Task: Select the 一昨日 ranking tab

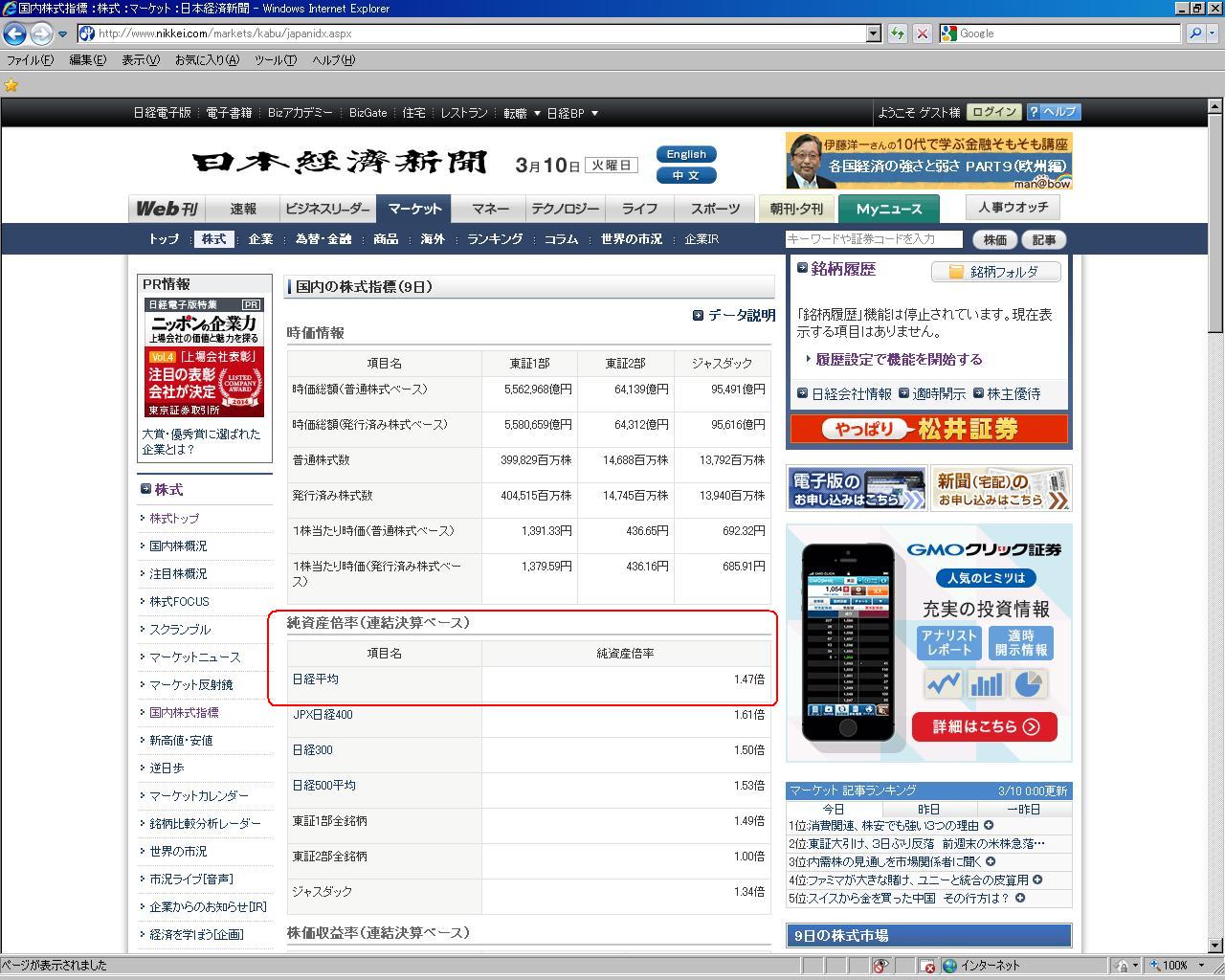Action: [x=1023, y=809]
